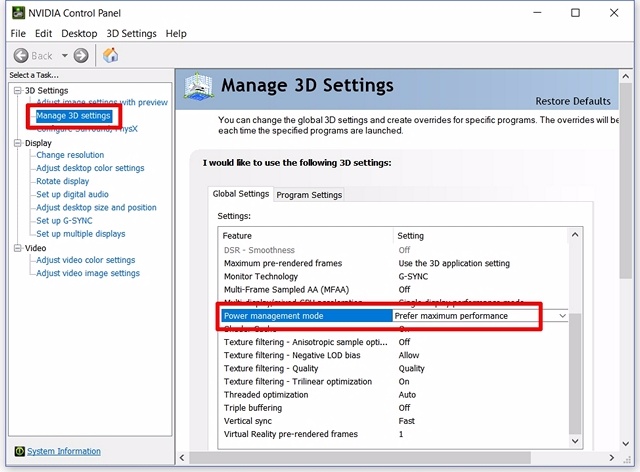Click the System Information icon
Image resolution: width=640 pixels, height=472 pixels.
(17, 451)
